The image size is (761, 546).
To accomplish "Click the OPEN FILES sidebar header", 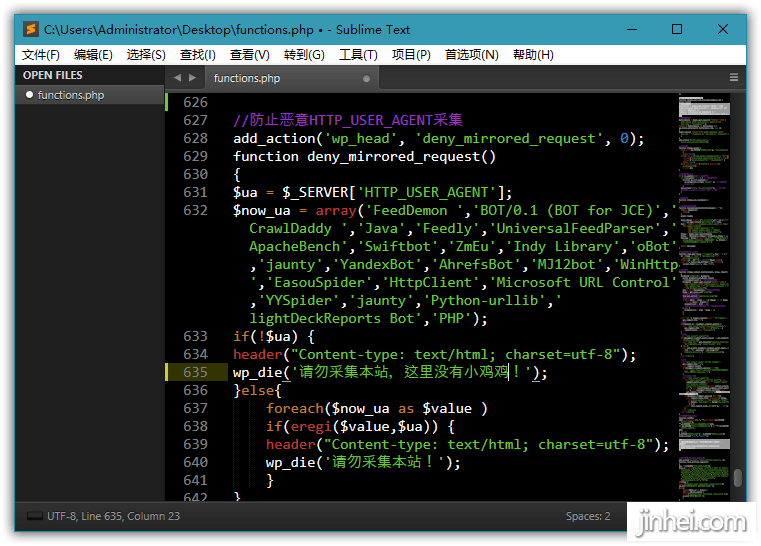I will coord(52,75).
